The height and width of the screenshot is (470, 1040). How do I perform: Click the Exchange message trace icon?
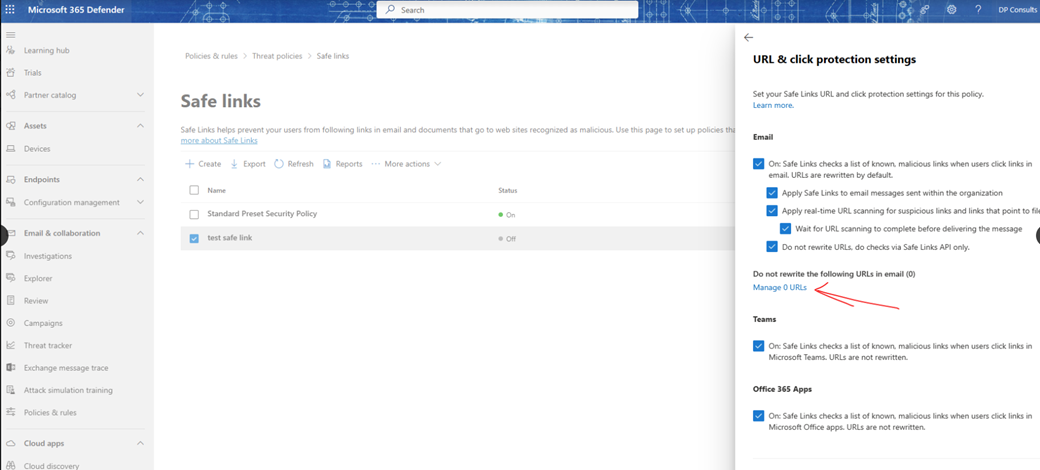point(11,368)
